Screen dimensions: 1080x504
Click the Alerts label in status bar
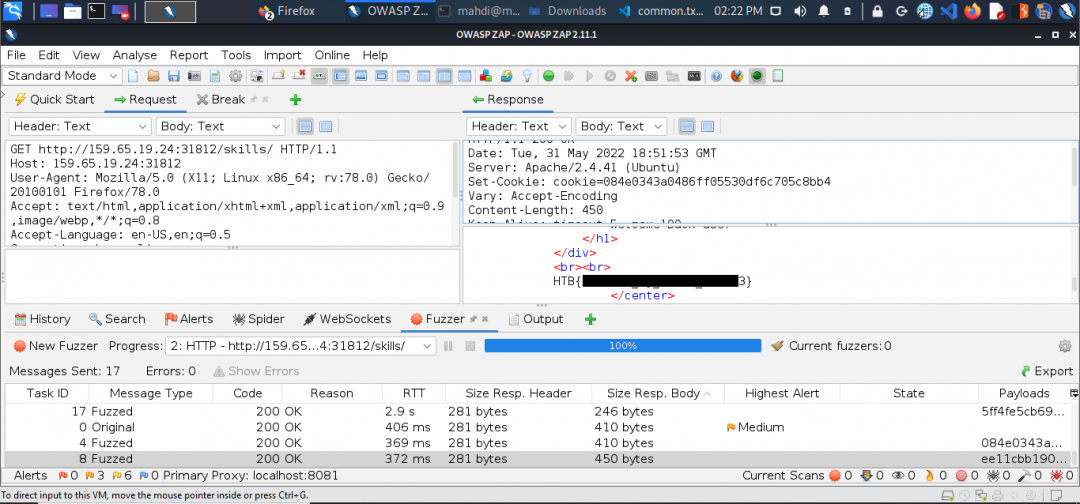click(x=30, y=476)
